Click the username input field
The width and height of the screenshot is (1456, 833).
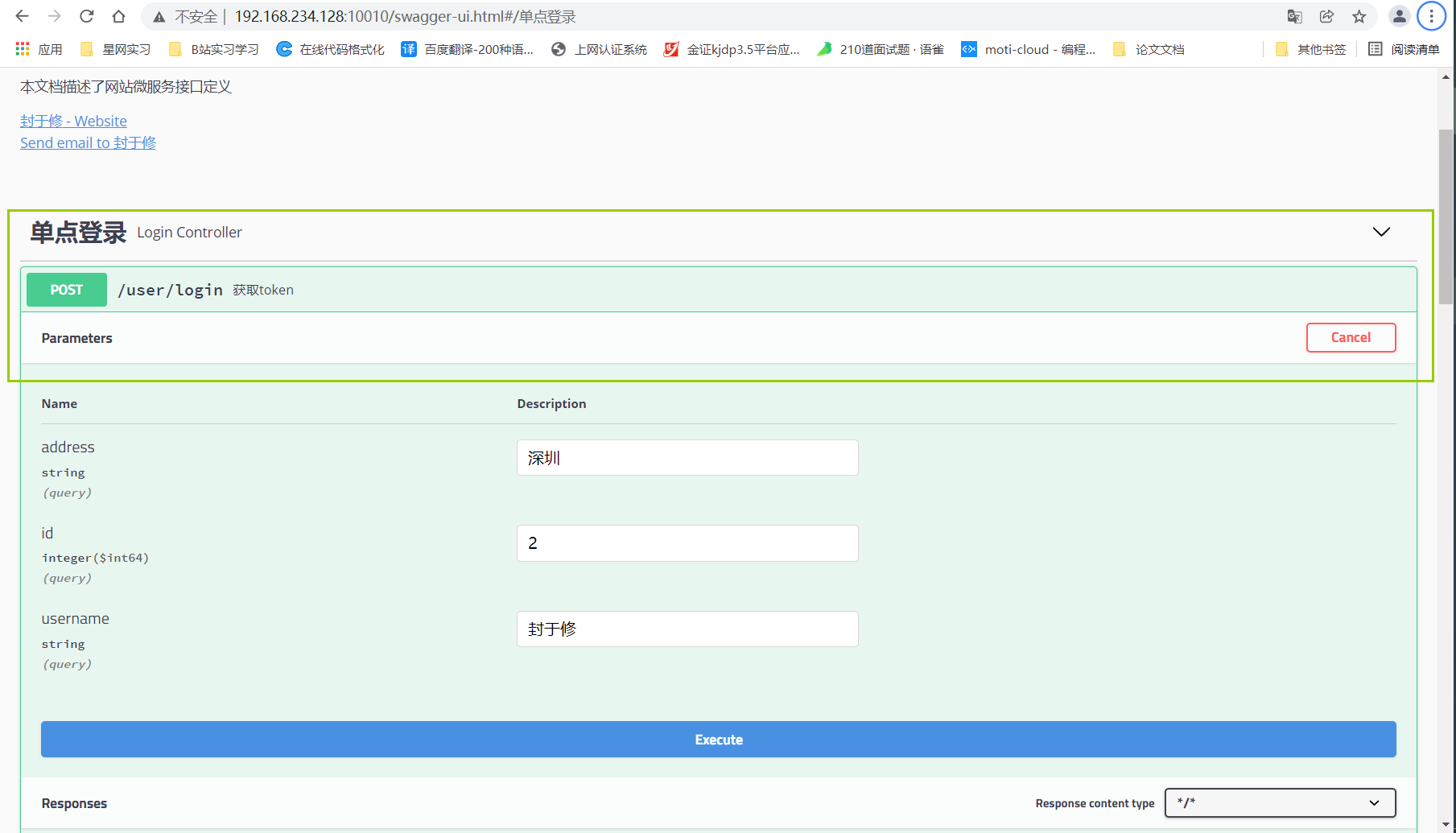pyautogui.click(x=687, y=629)
